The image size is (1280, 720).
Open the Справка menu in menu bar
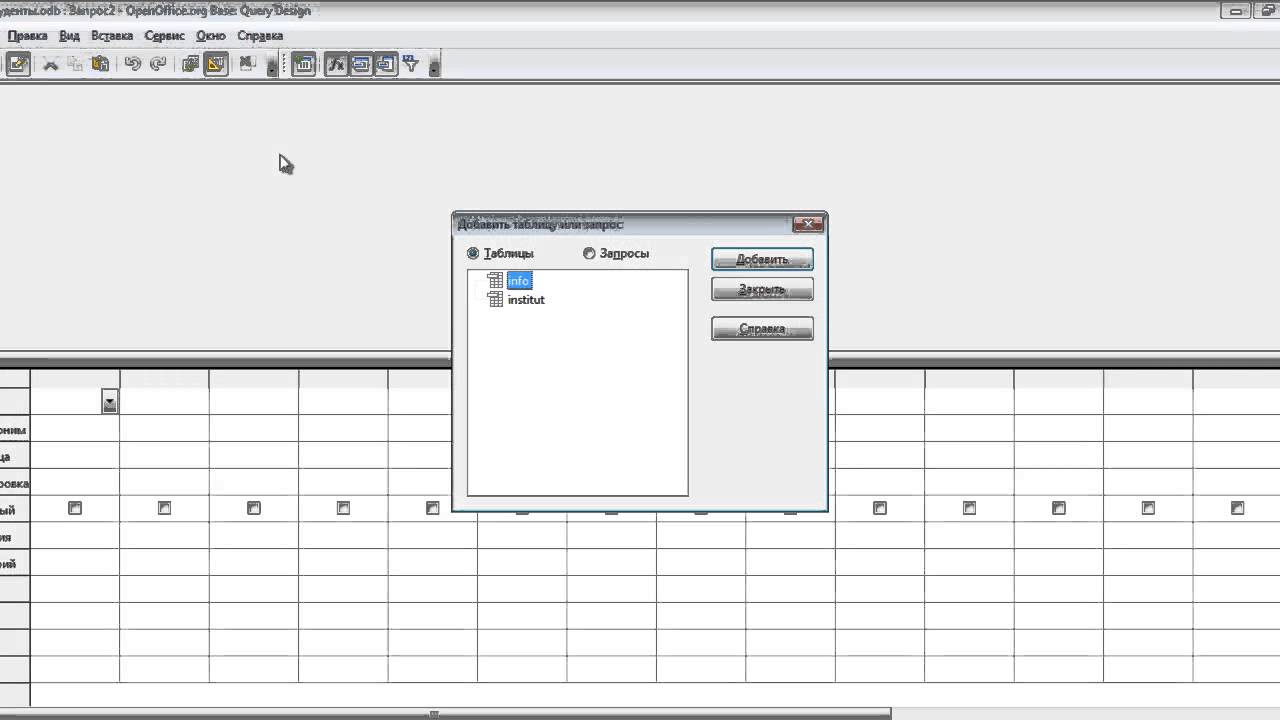[x=260, y=35]
